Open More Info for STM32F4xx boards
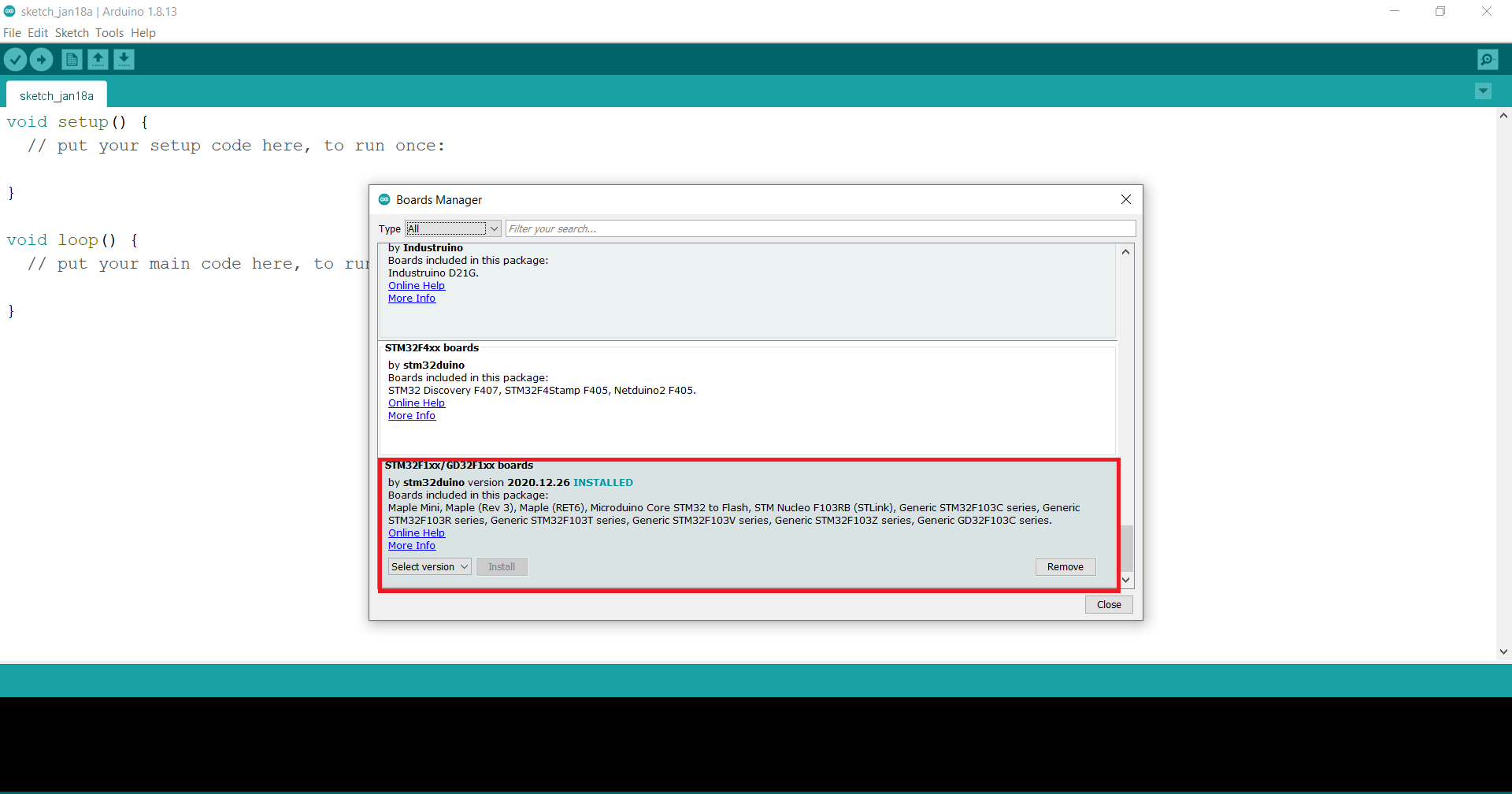 [412, 416]
